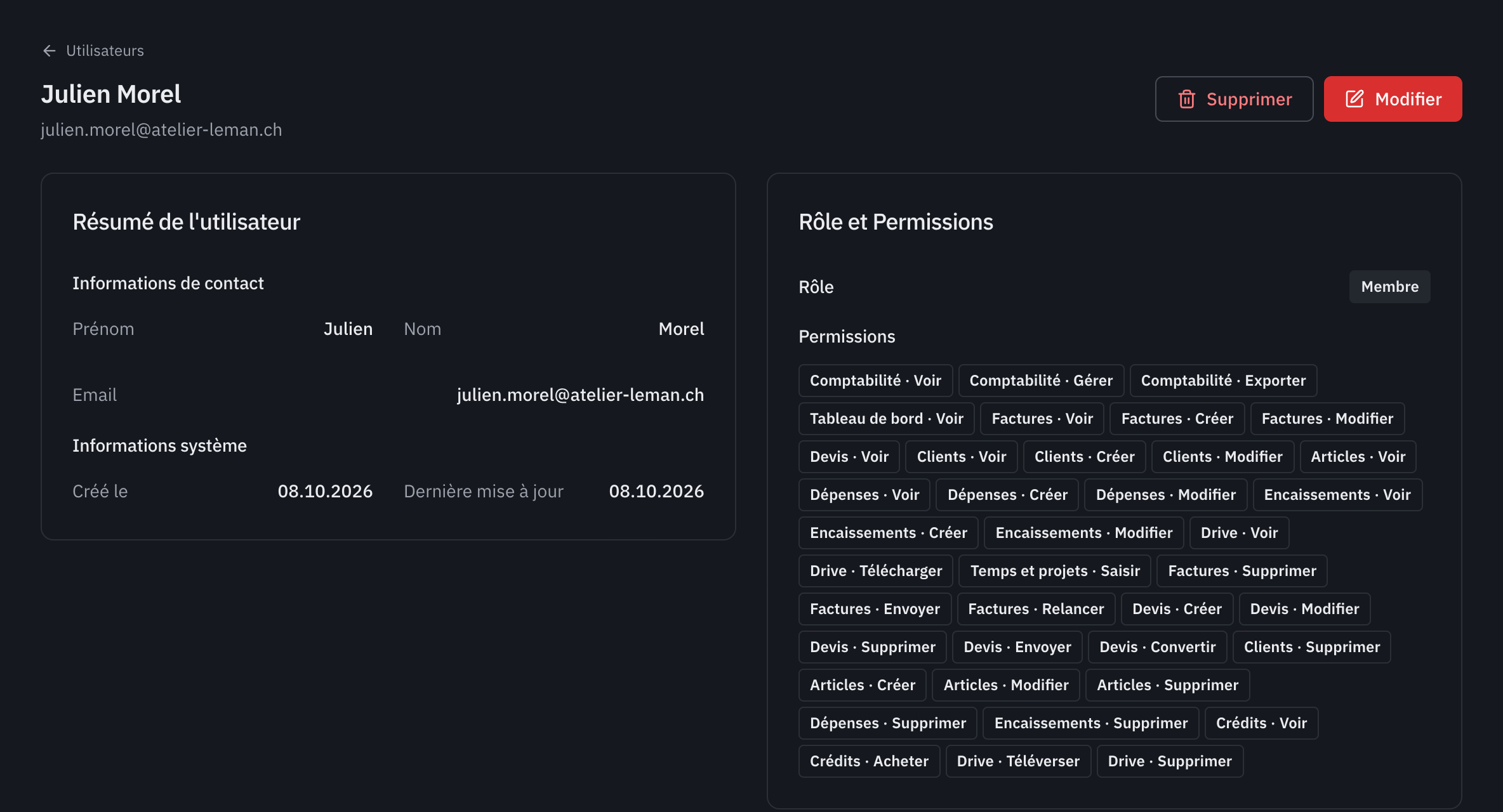This screenshot has width=1503, height=812.
Task: Click the Factures · Créer tag
Action: [x=1177, y=419]
